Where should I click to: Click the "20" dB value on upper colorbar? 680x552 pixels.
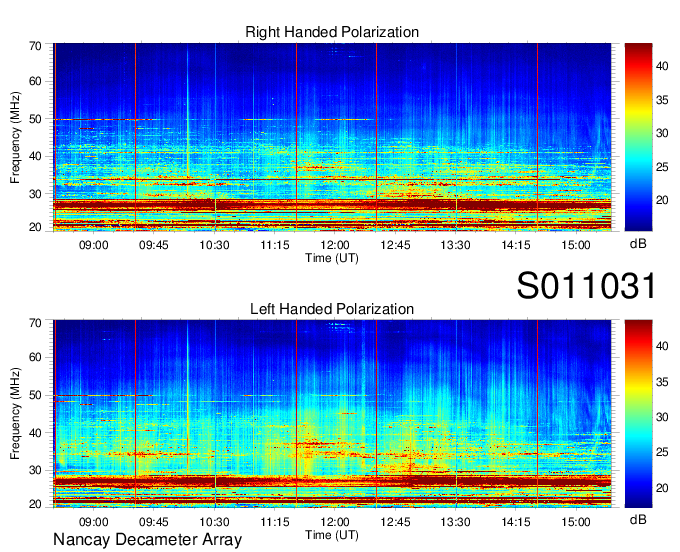[662, 200]
